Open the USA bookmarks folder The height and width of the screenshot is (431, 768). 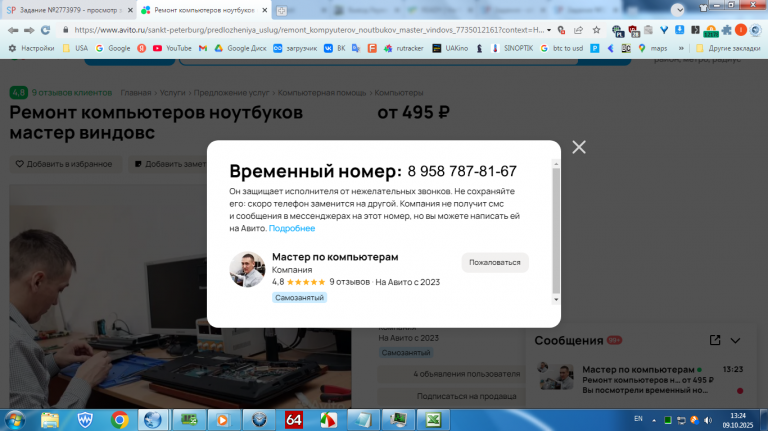[75, 48]
